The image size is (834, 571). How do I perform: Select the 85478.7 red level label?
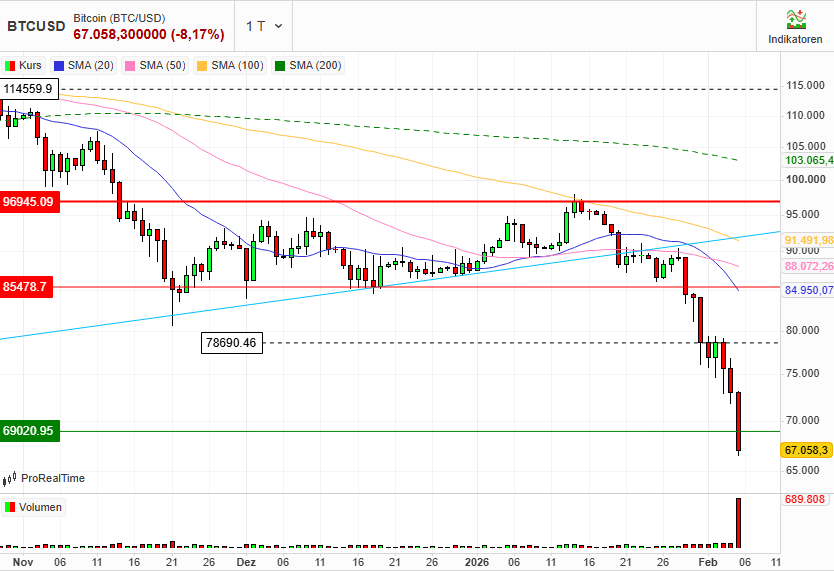[x=27, y=287]
